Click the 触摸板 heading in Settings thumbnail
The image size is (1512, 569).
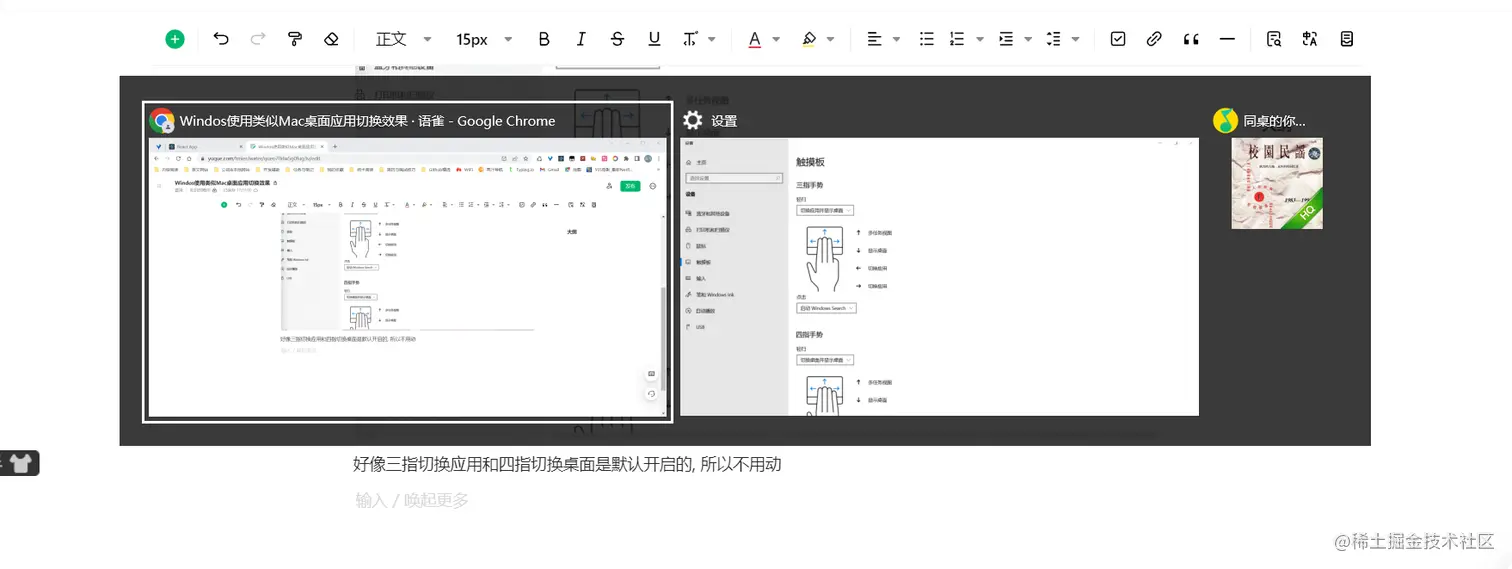coord(811,162)
